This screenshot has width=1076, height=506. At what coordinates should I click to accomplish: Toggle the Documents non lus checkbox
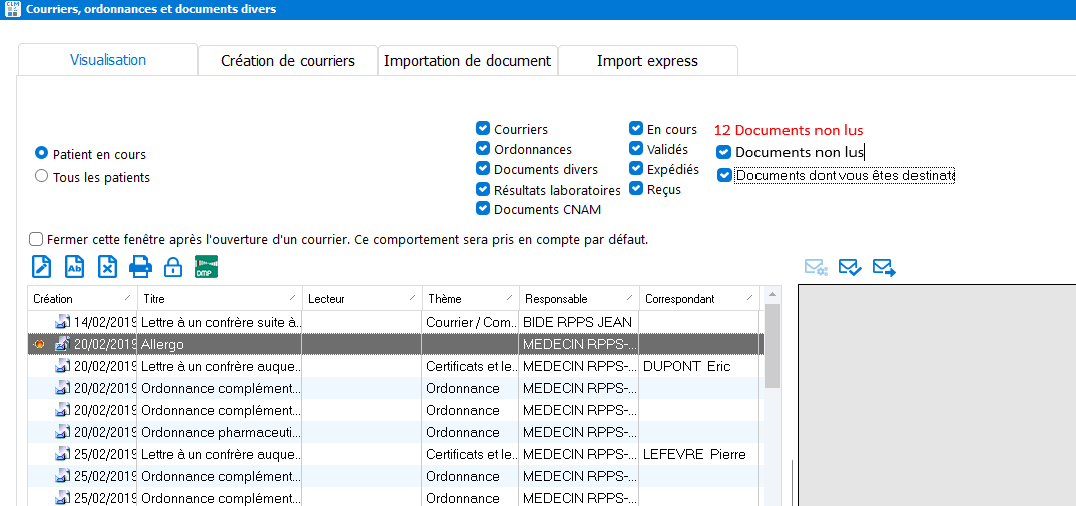724,152
